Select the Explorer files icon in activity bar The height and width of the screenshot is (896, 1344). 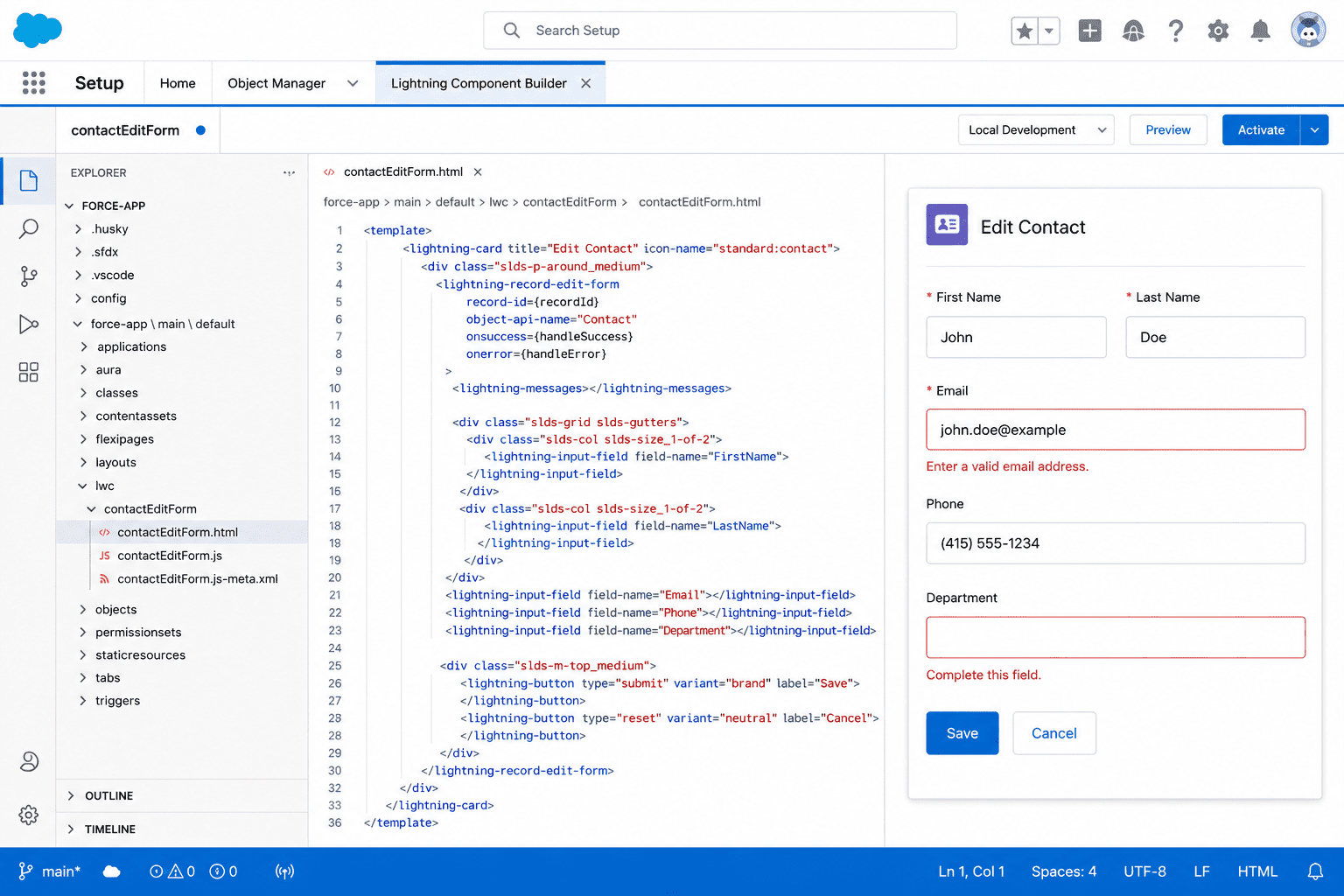(x=28, y=180)
